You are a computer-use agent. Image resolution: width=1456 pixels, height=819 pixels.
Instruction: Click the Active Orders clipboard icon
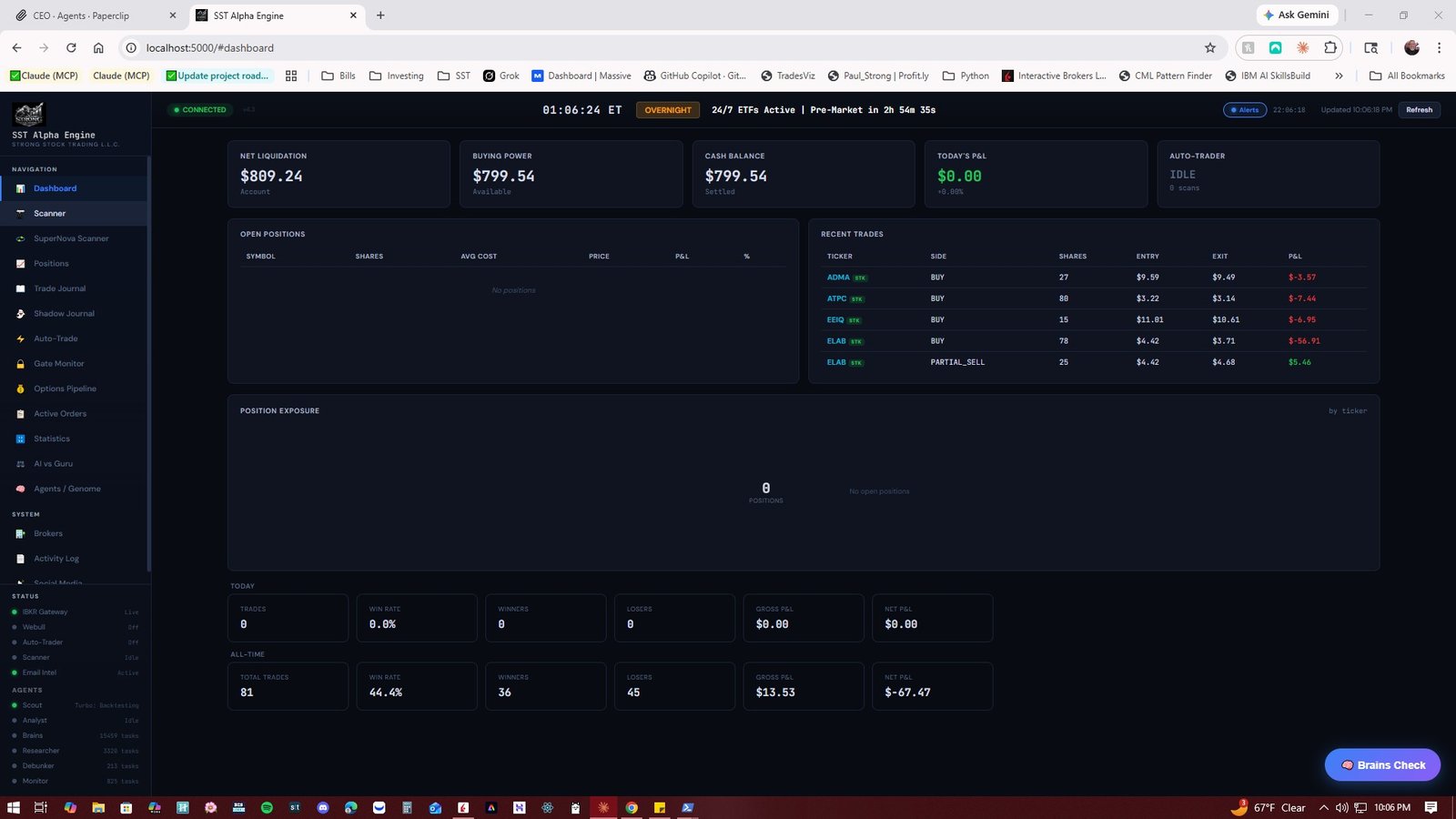coord(20,414)
